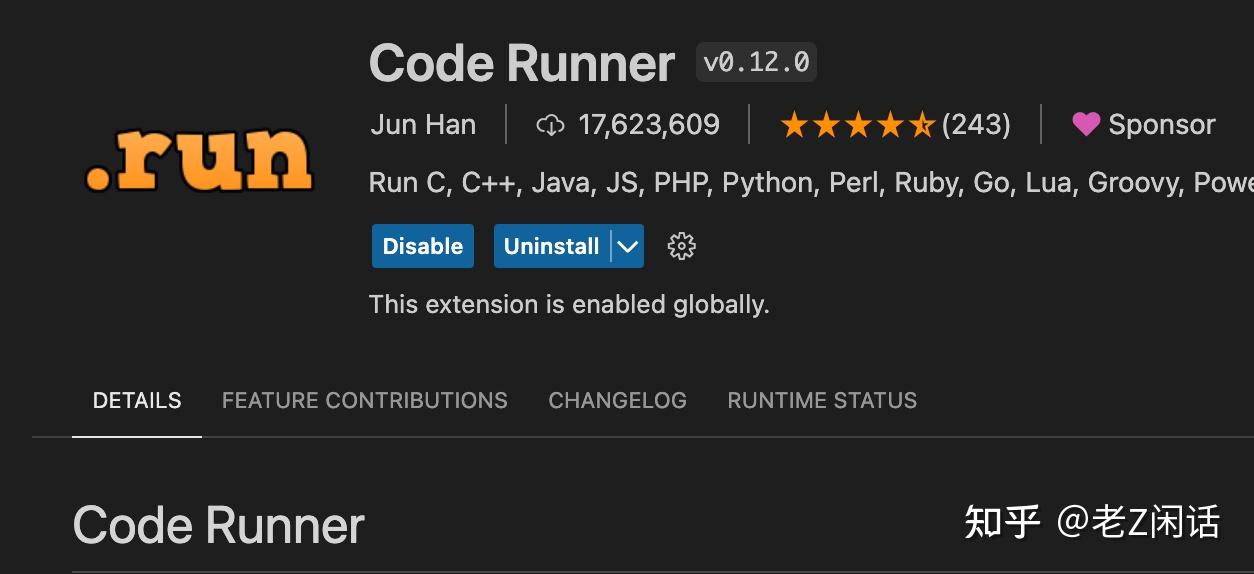
Task: Open publisher Jun Han's page
Action: (423, 125)
